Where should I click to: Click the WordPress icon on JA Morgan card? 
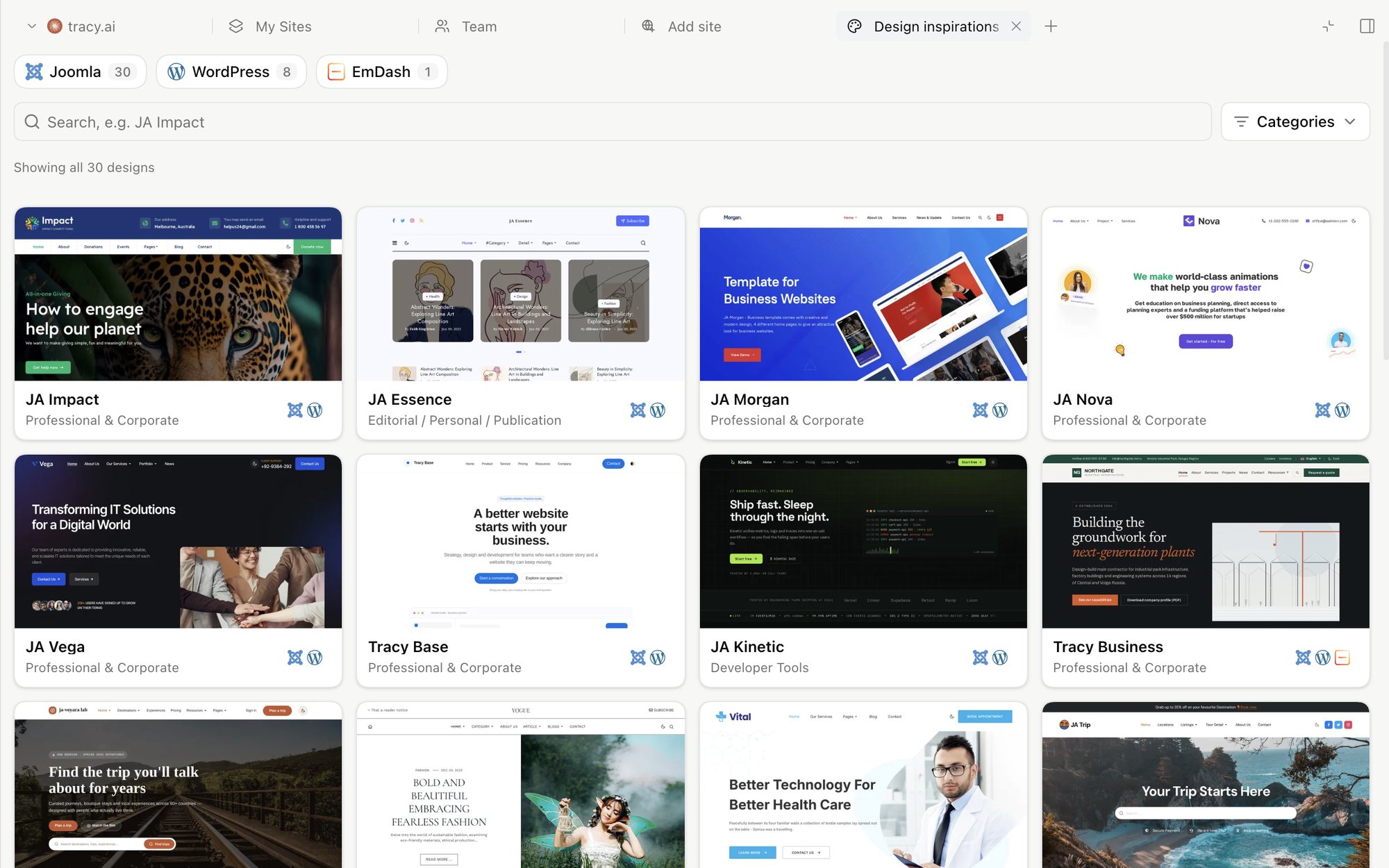pos(999,410)
